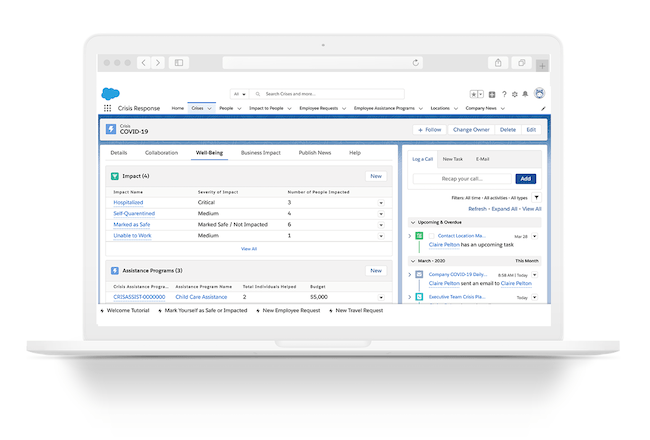The width and height of the screenshot is (650, 440).
Task: Expand the People navigation dropdown
Action: click(x=240, y=108)
